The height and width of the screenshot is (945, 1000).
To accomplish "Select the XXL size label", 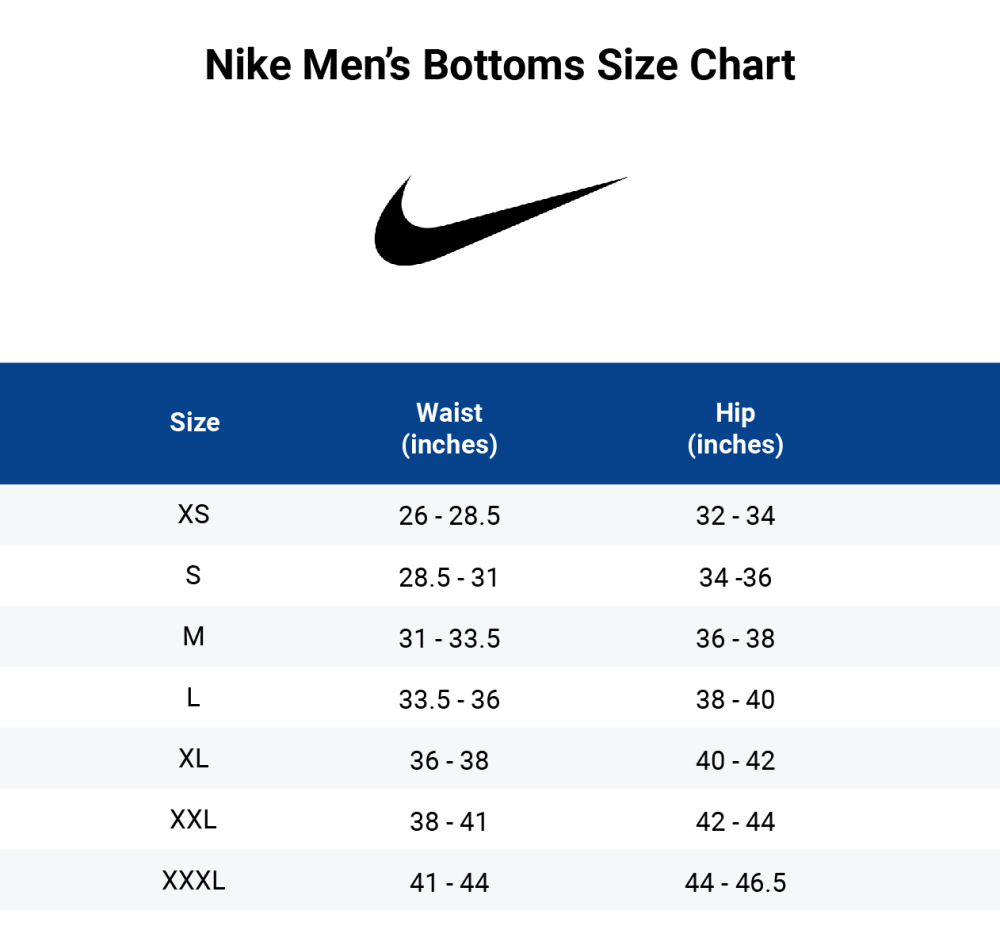I will click(194, 821).
